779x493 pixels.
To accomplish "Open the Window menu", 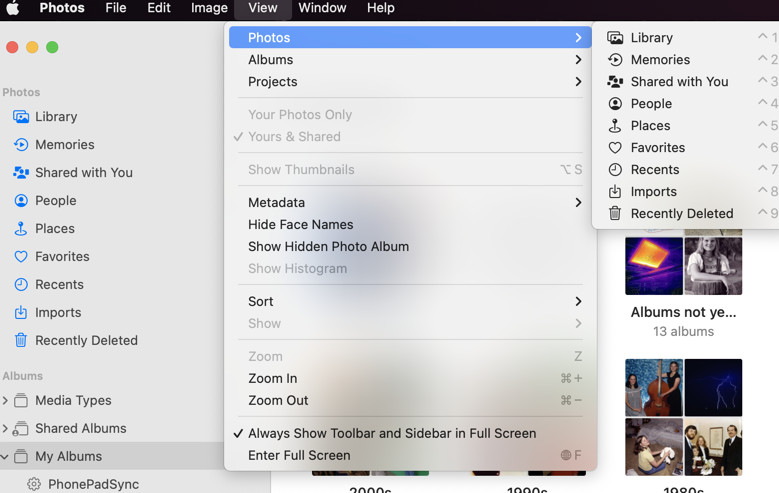I will pyautogui.click(x=322, y=8).
